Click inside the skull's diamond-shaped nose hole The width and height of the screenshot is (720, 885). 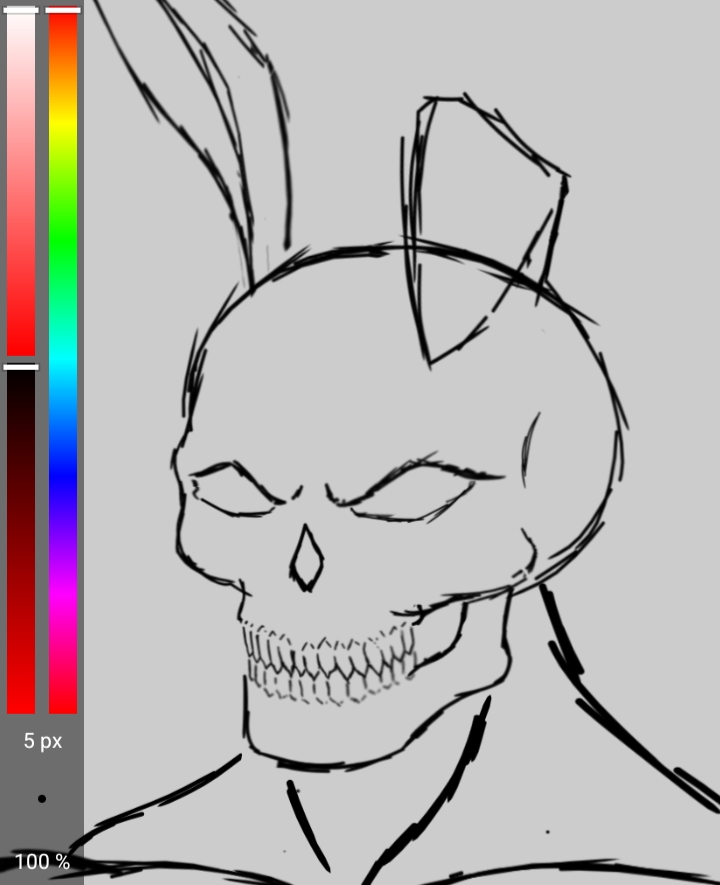307,563
